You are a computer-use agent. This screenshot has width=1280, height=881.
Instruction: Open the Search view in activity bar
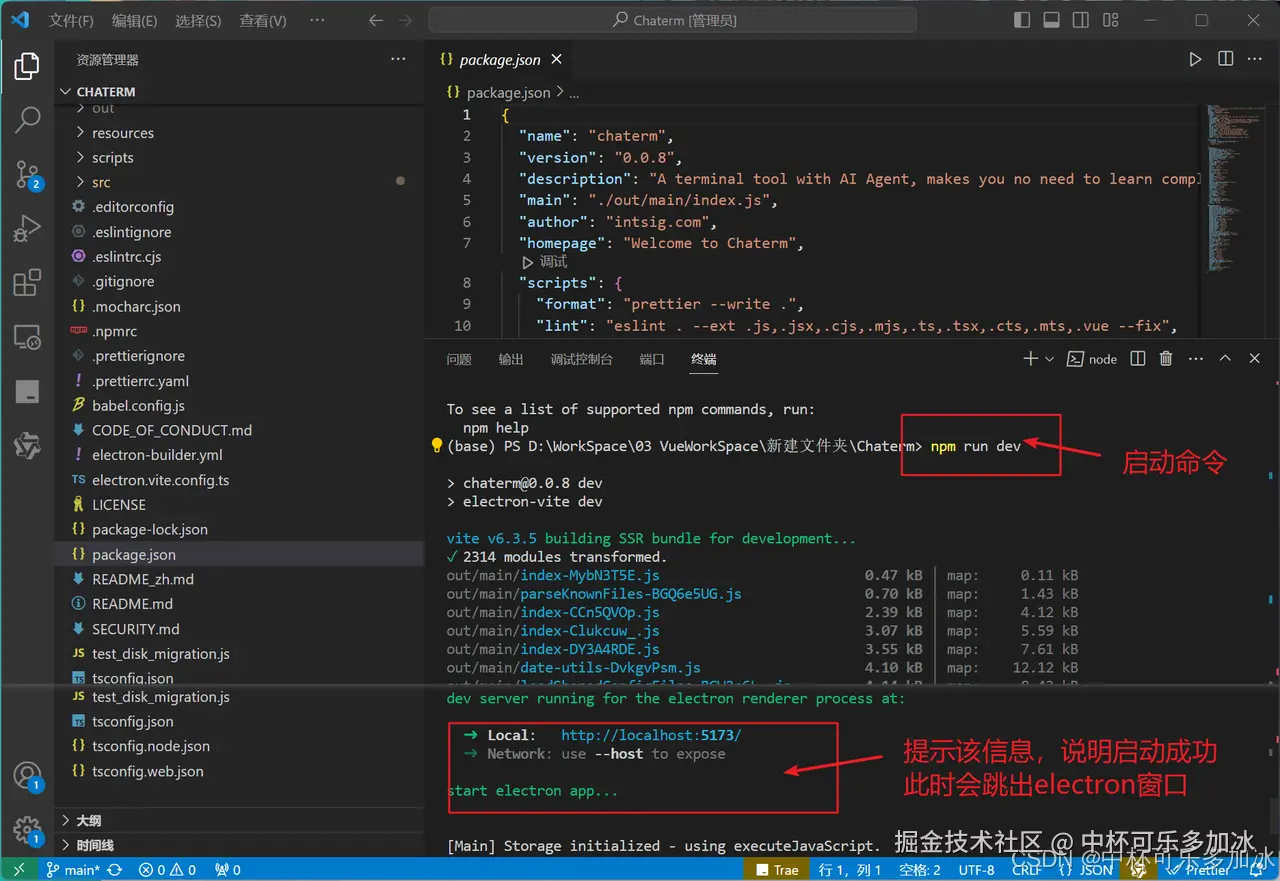click(x=27, y=120)
